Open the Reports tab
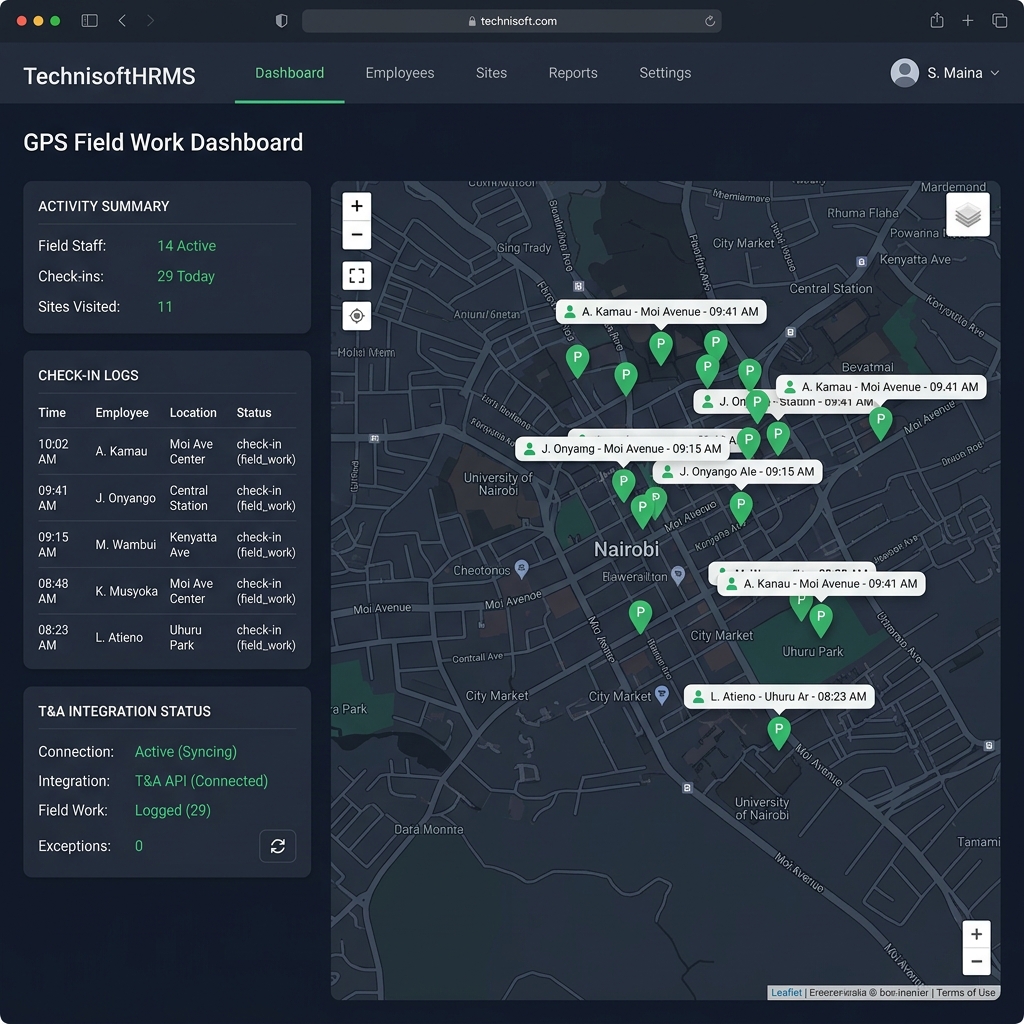This screenshot has width=1024, height=1024. pos(573,73)
